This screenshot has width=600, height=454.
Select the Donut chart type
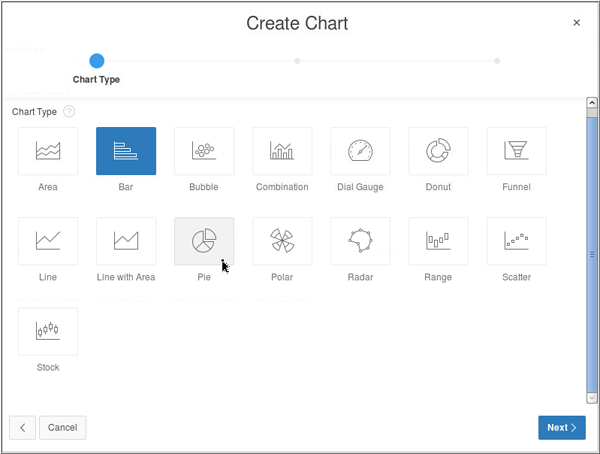[x=438, y=151]
